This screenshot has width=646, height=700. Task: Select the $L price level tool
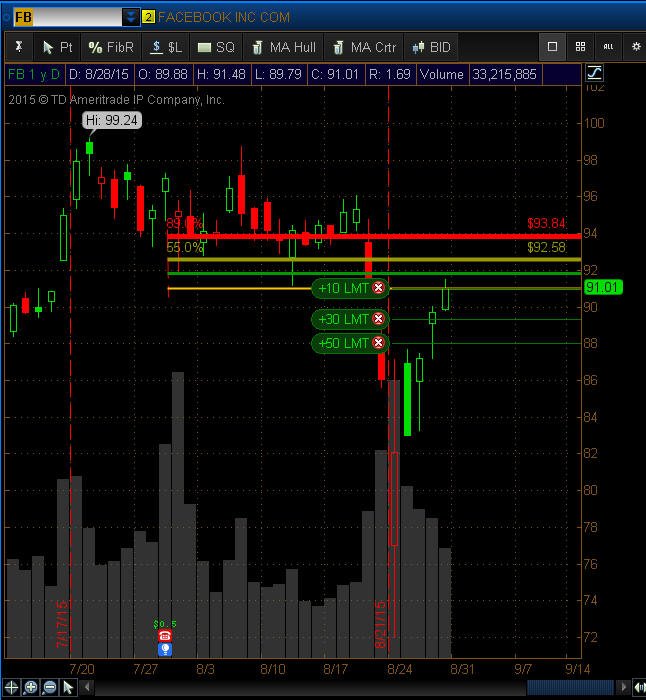pyautogui.click(x=166, y=47)
